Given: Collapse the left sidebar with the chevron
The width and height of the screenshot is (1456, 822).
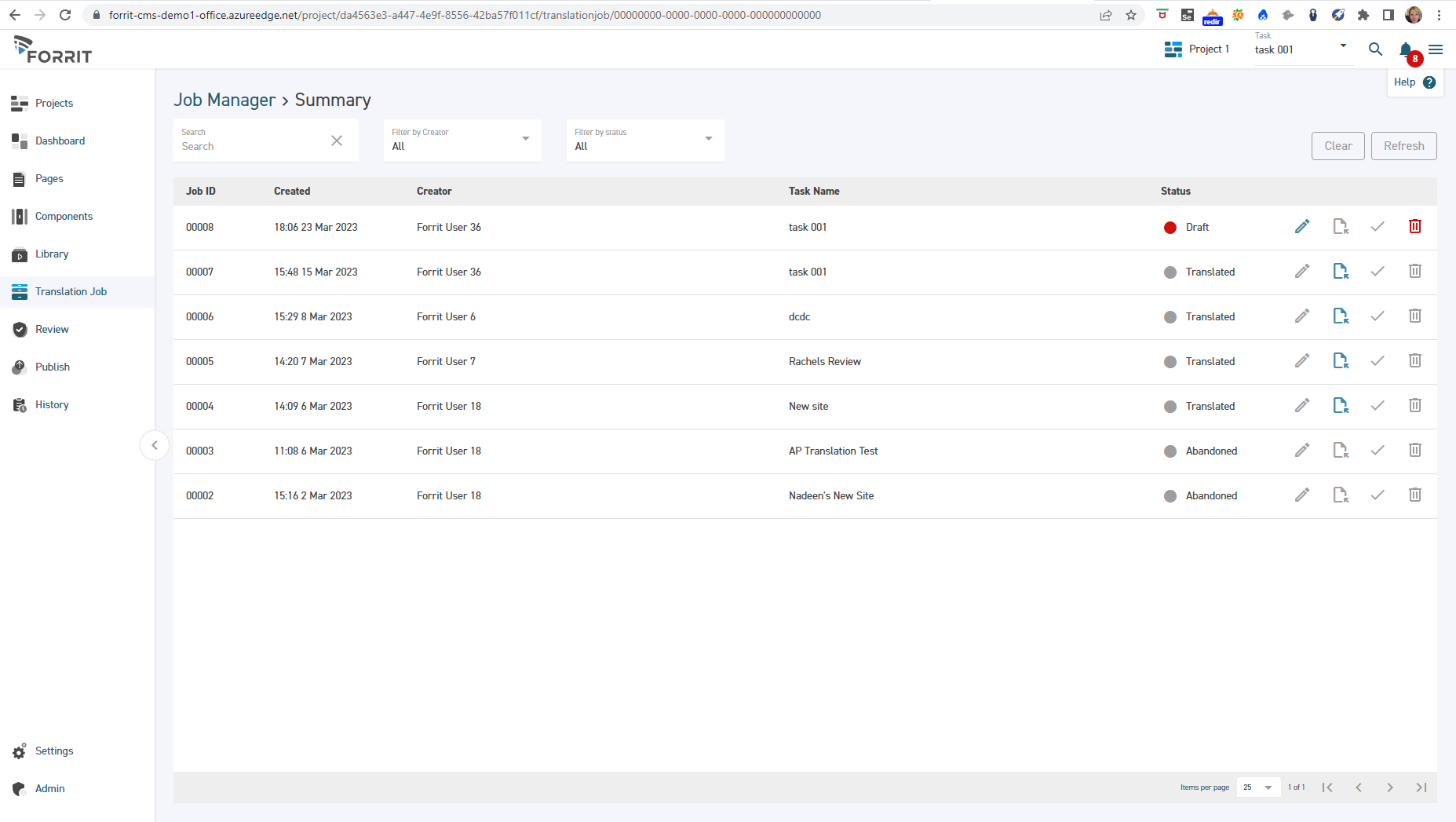Looking at the screenshot, I should (155, 445).
